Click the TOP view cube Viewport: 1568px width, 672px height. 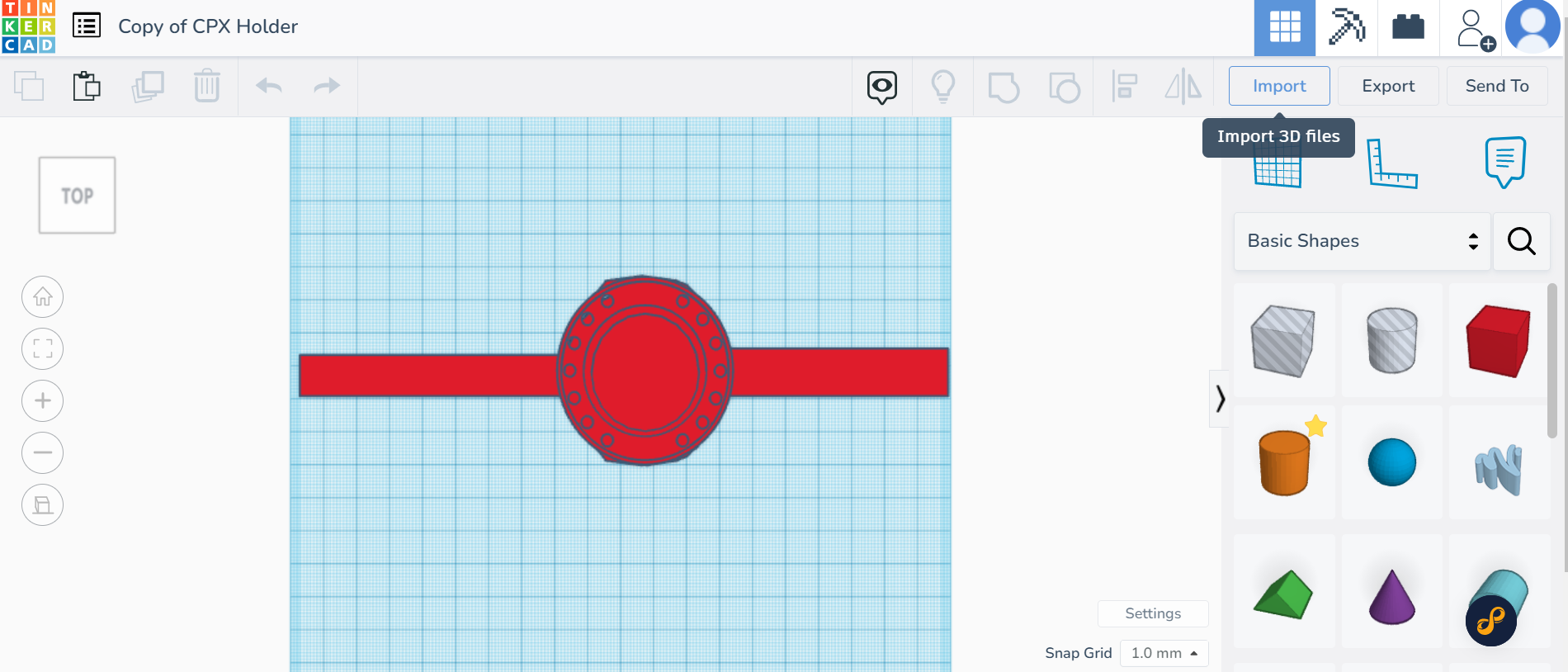pos(77,196)
